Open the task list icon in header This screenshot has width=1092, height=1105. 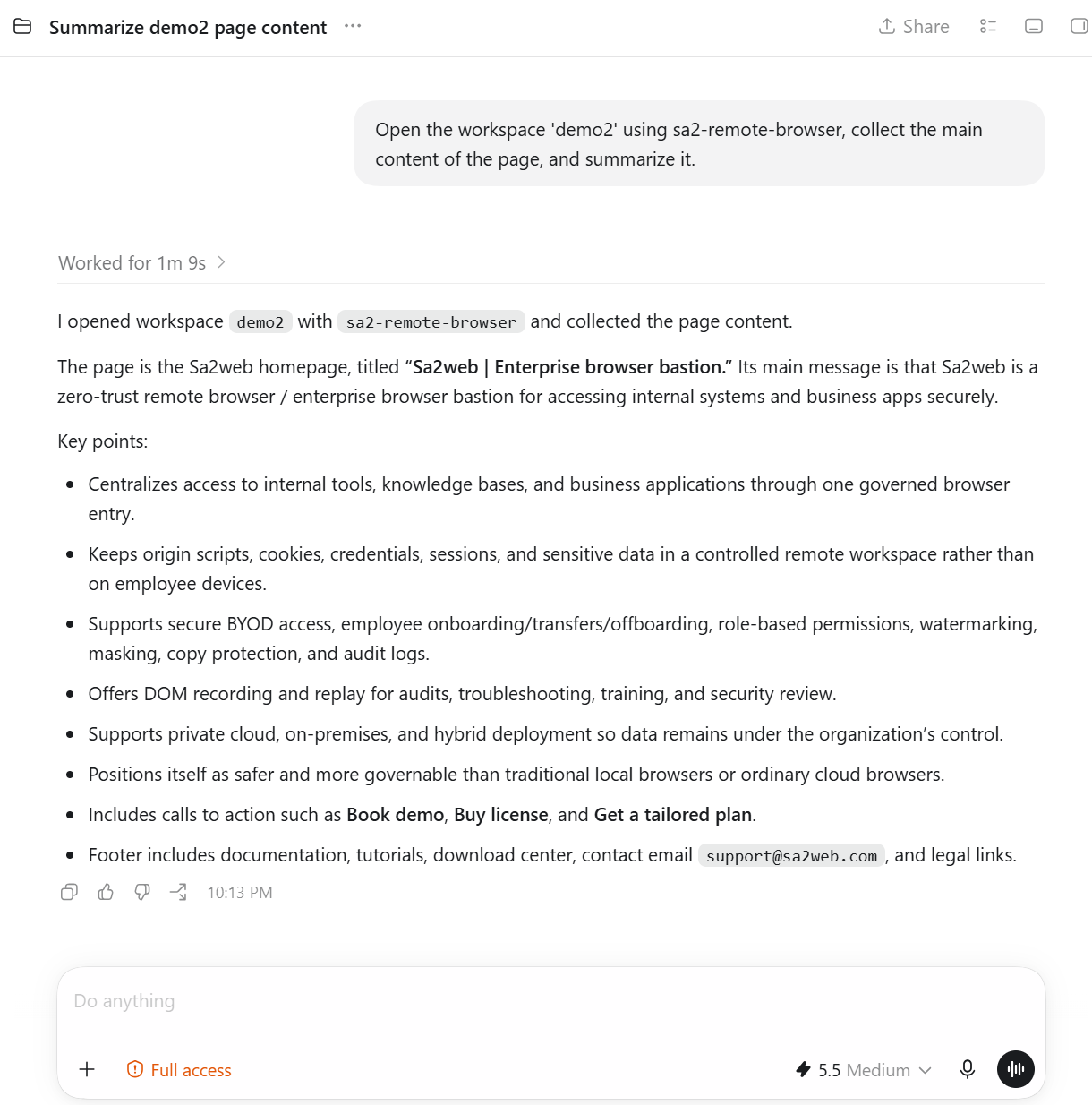[x=988, y=27]
